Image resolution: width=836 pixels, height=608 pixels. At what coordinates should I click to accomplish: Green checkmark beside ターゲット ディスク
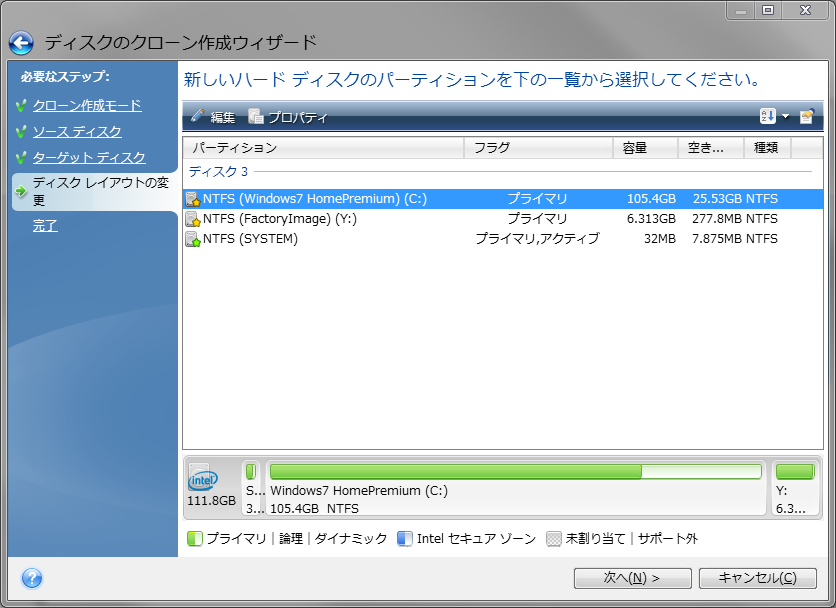tap(21, 158)
